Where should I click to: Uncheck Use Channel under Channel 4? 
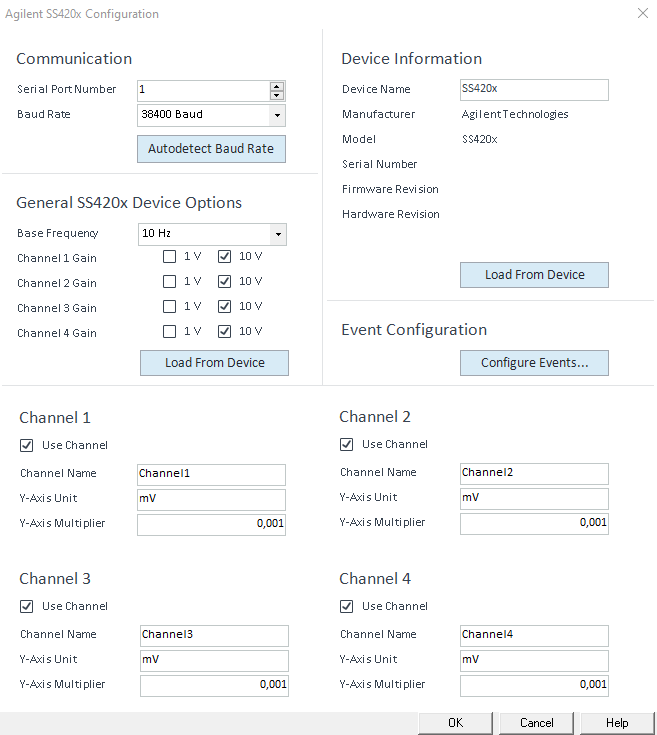point(347,606)
